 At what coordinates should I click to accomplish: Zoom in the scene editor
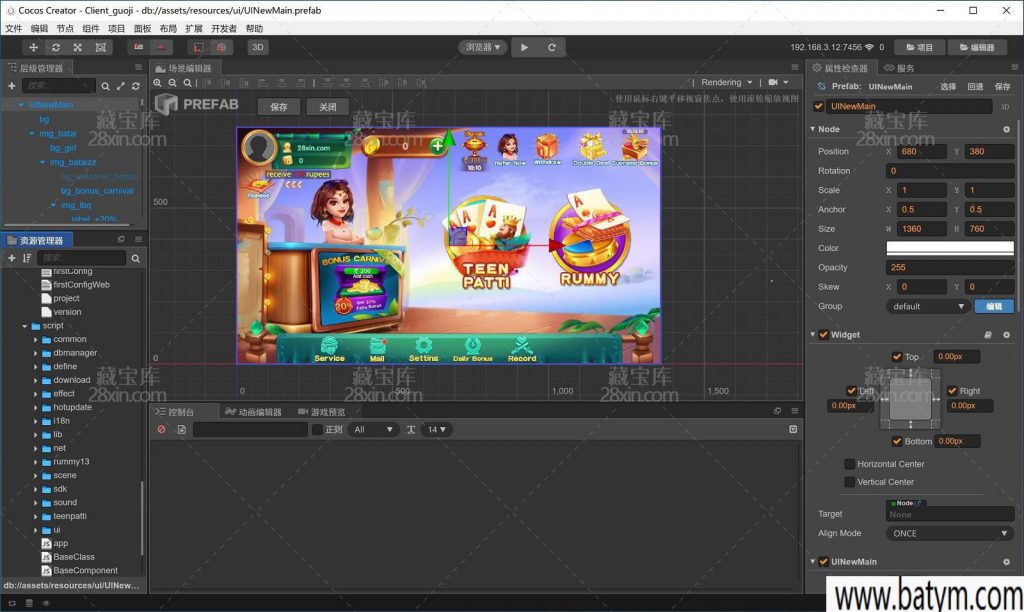(x=157, y=83)
